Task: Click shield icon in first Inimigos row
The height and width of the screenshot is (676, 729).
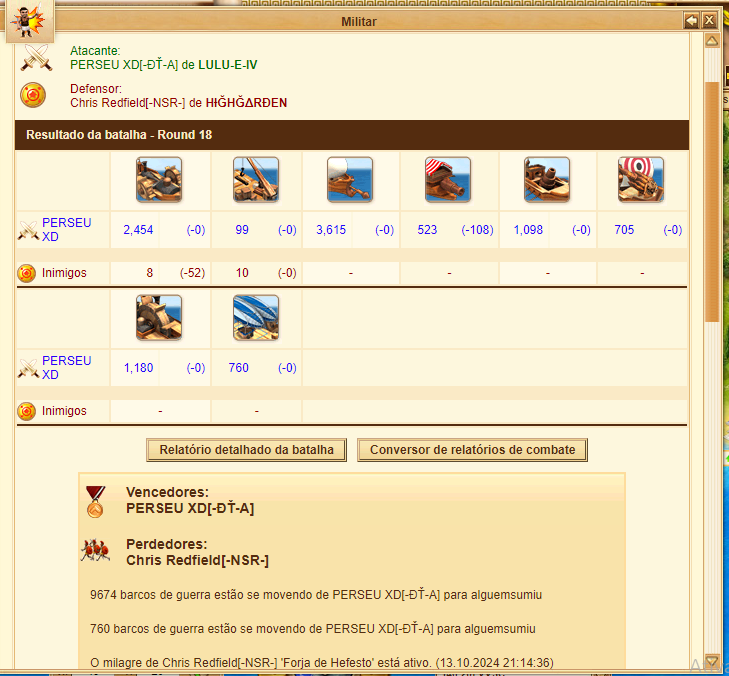Action: tap(27, 273)
